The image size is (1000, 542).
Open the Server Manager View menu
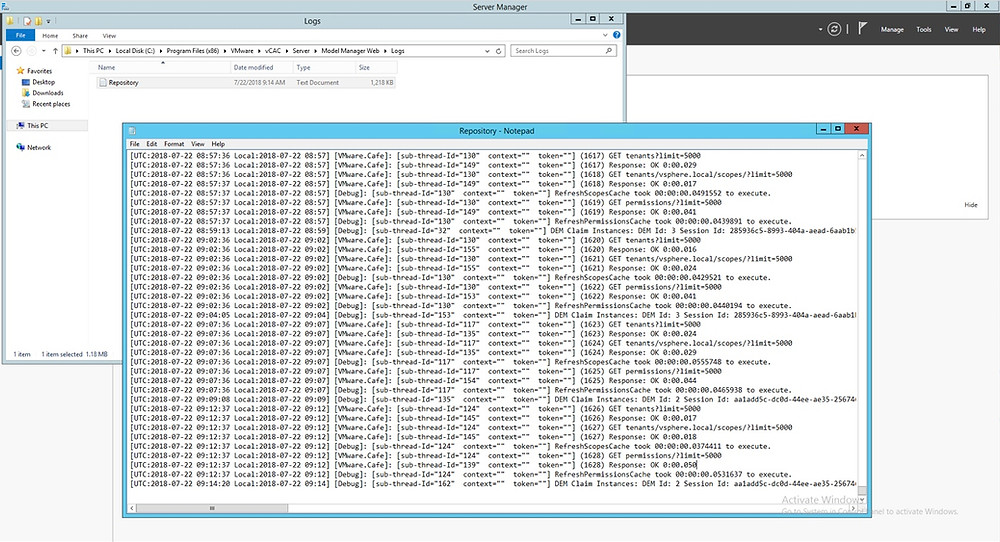(x=951, y=29)
